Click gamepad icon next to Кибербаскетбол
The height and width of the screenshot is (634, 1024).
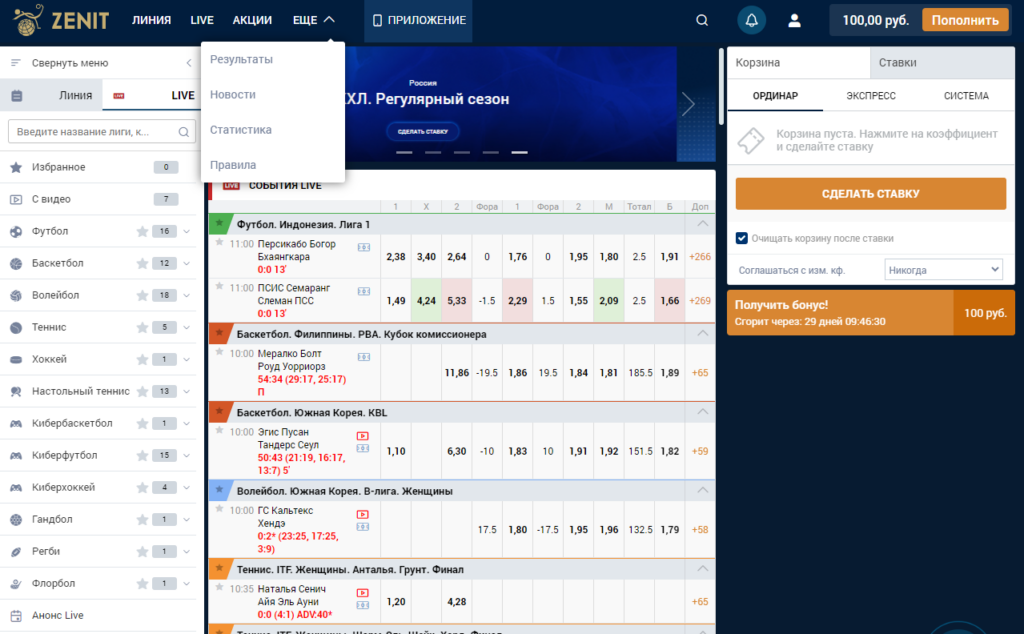[16, 423]
